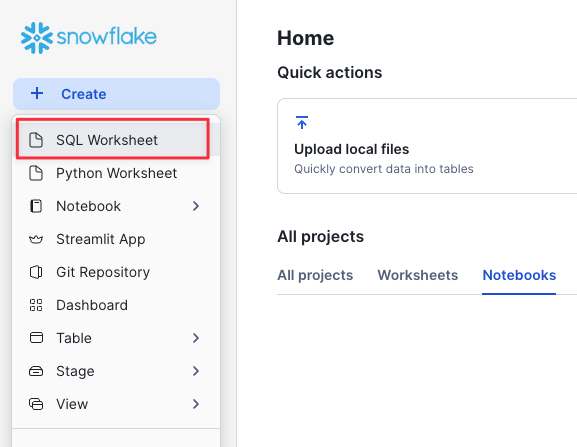577x447 pixels.
Task: Click the Create button
Action: pyautogui.click(x=116, y=94)
